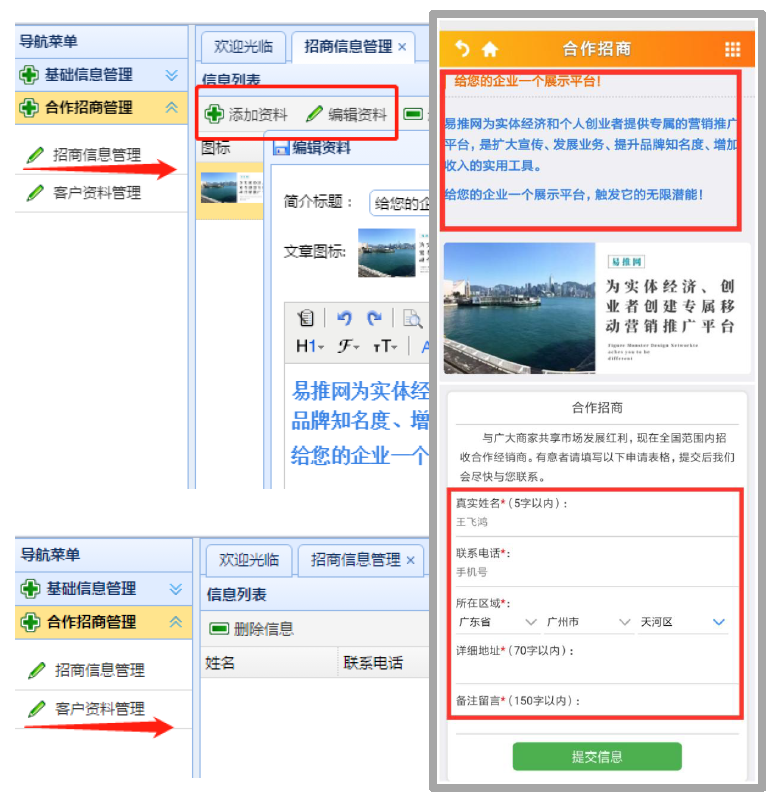Click the save disk icon beside 编辑资料 dialog title
Viewport: 782px width, 802px height.
(x=281, y=148)
